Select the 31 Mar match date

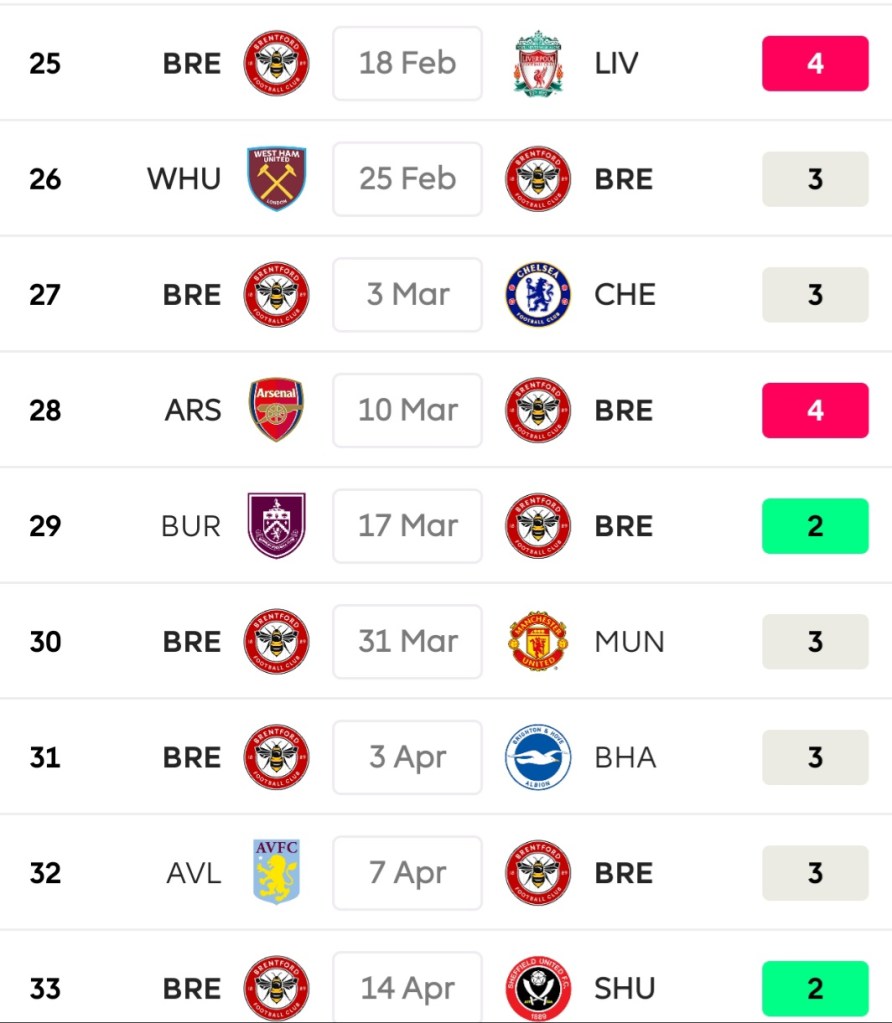click(x=407, y=641)
